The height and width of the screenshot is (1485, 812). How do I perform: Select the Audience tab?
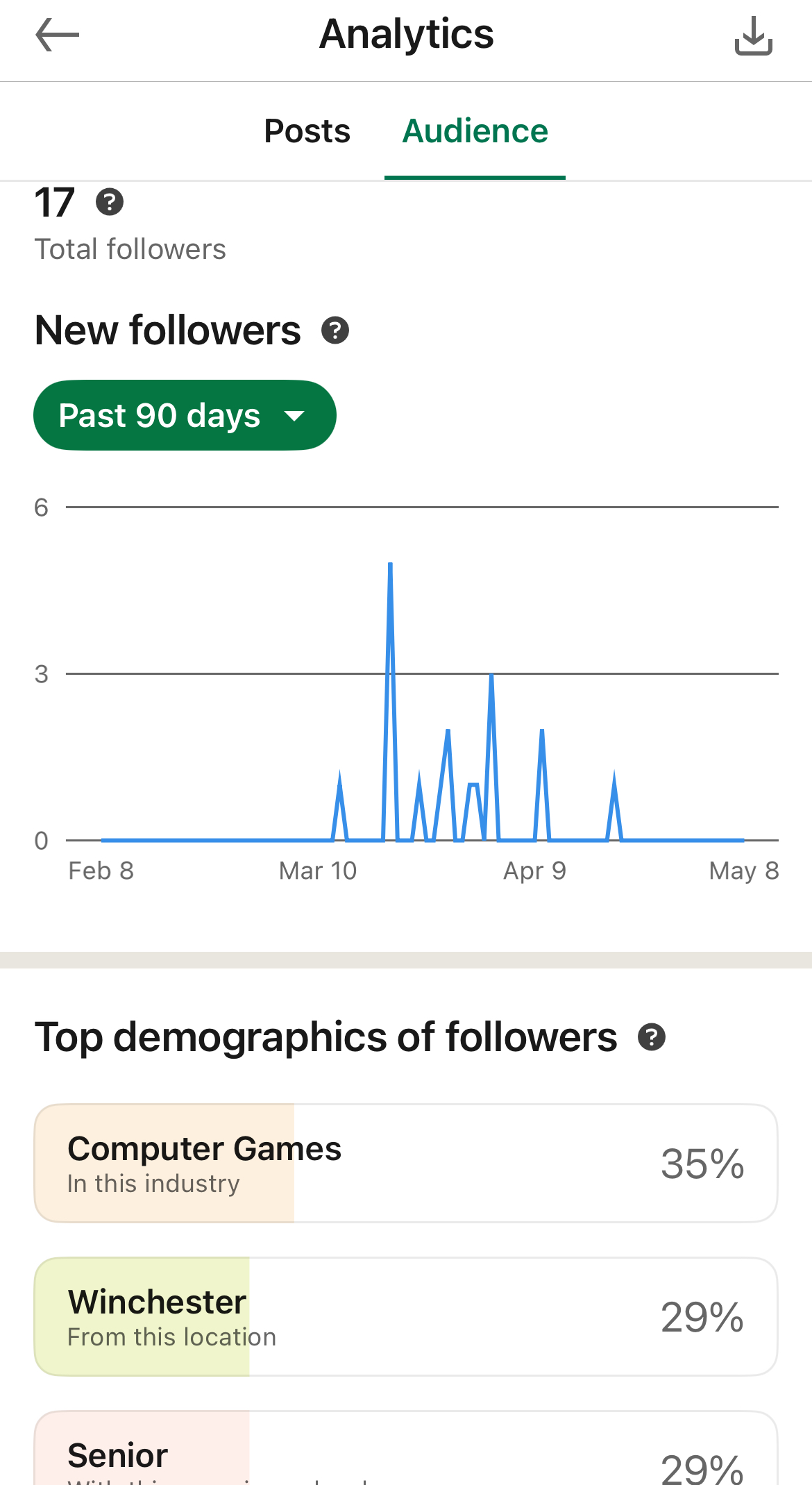475,131
